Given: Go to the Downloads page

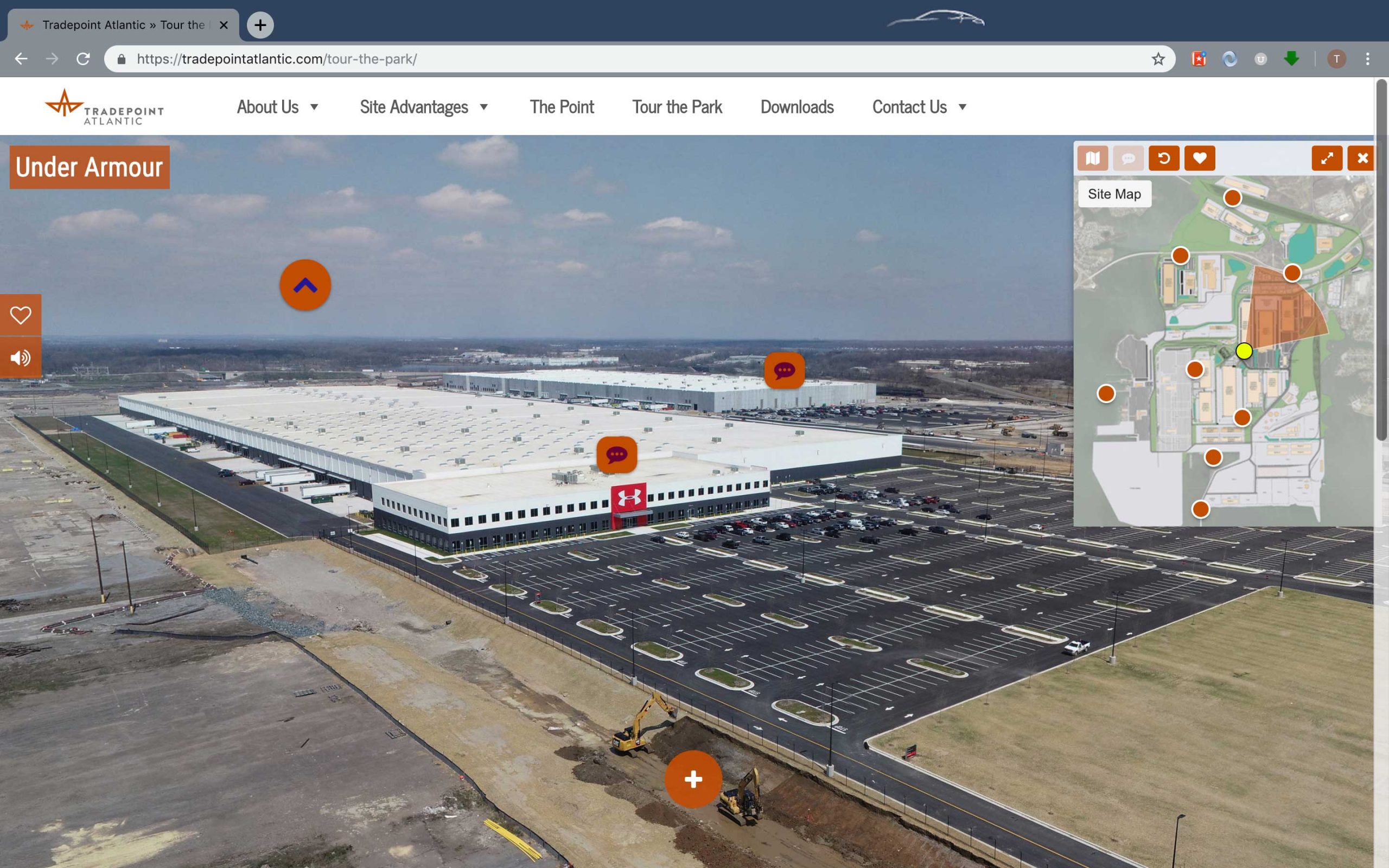Looking at the screenshot, I should (797, 107).
